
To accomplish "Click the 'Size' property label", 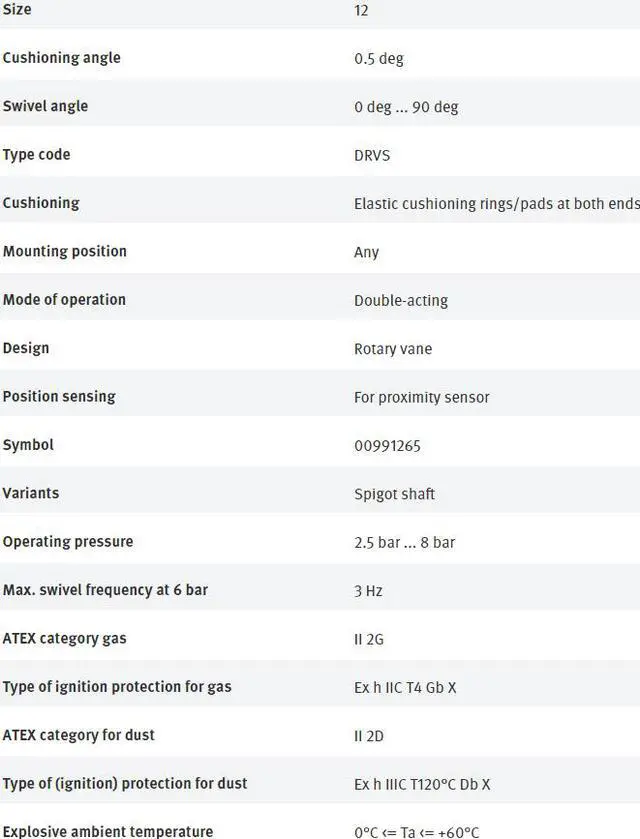I will tap(17, 10).
